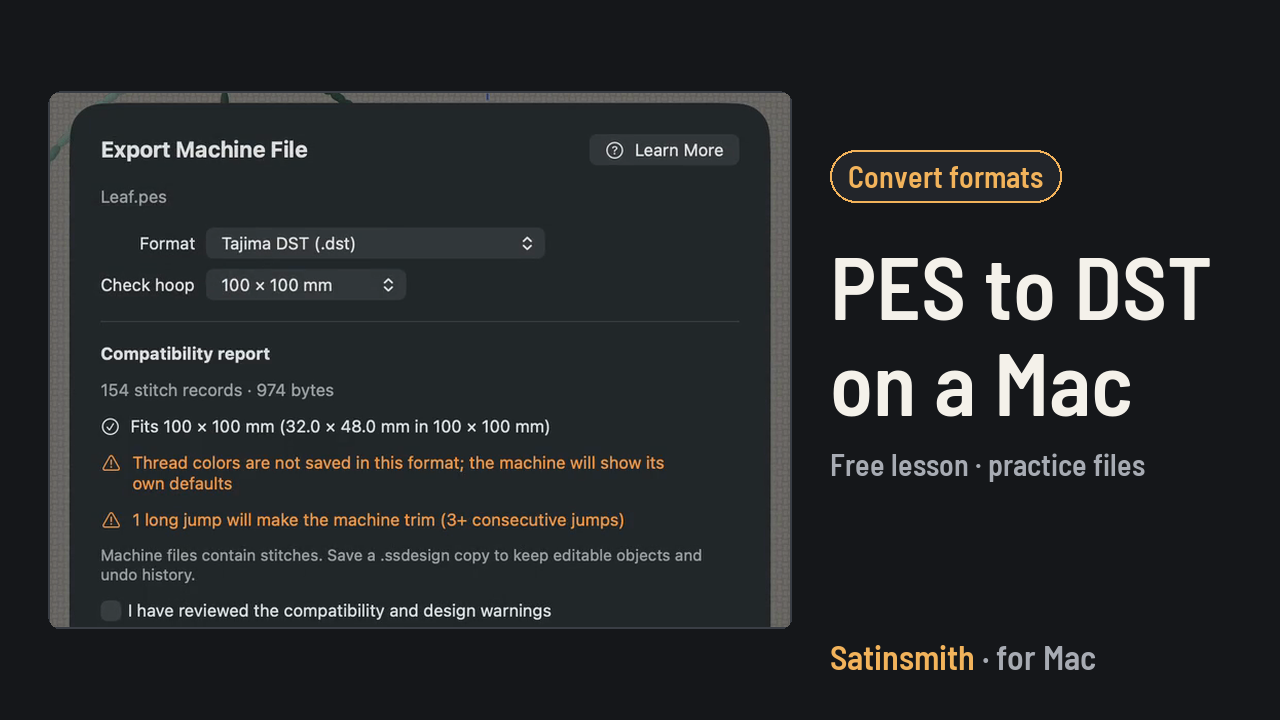Click the question mark help icon
Image resolution: width=1280 pixels, height=720 pixels.
coord(615,150)
